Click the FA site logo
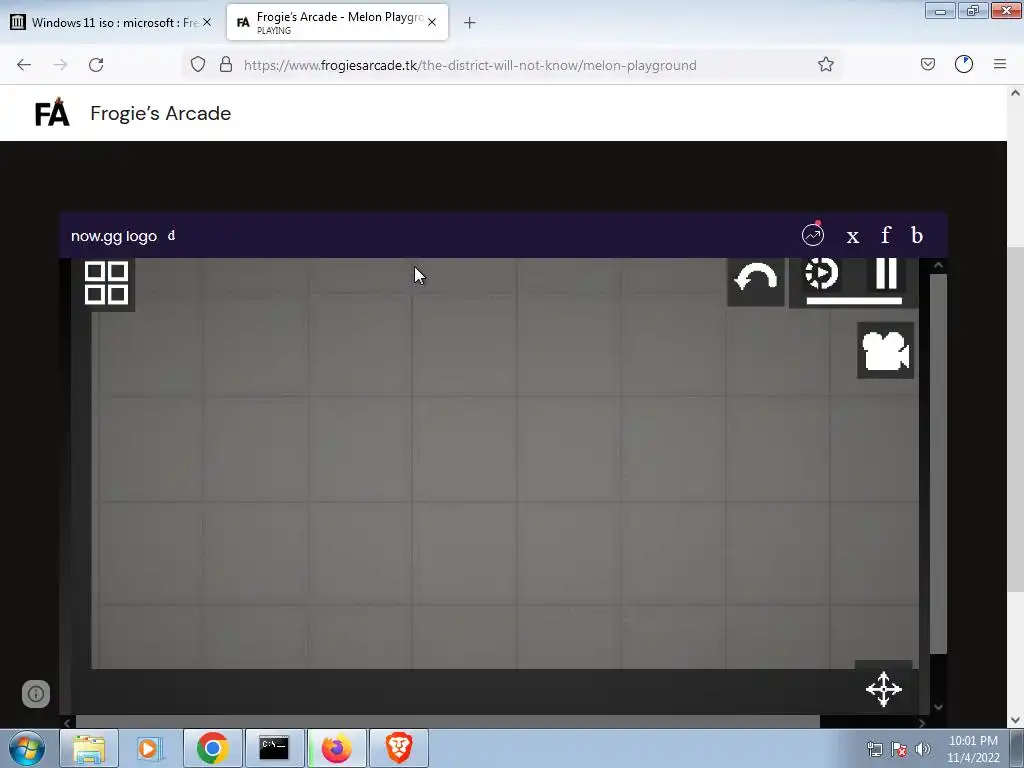The height and width of the screenshot is (768, 1024). [x=52, y=112]
